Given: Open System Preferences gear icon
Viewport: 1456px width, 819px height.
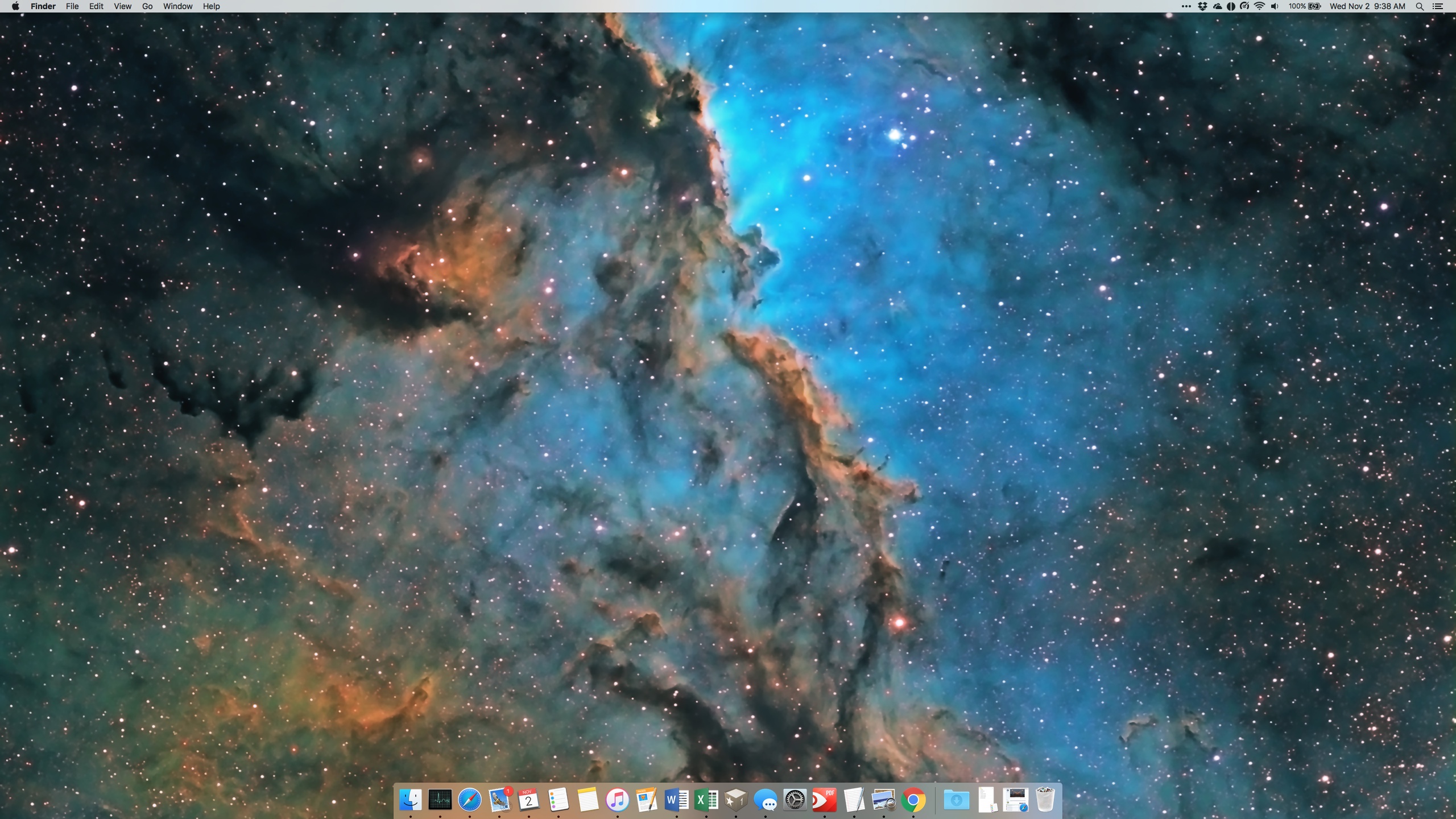Looking at the screenshot, I should pyautogui.click(x=795, y=800).
